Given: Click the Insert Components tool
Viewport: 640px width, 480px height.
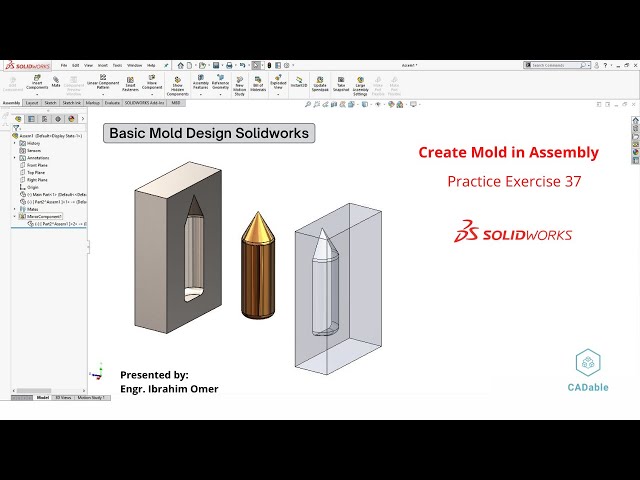Looking at the screenshot, I should (x=37, y=83).
